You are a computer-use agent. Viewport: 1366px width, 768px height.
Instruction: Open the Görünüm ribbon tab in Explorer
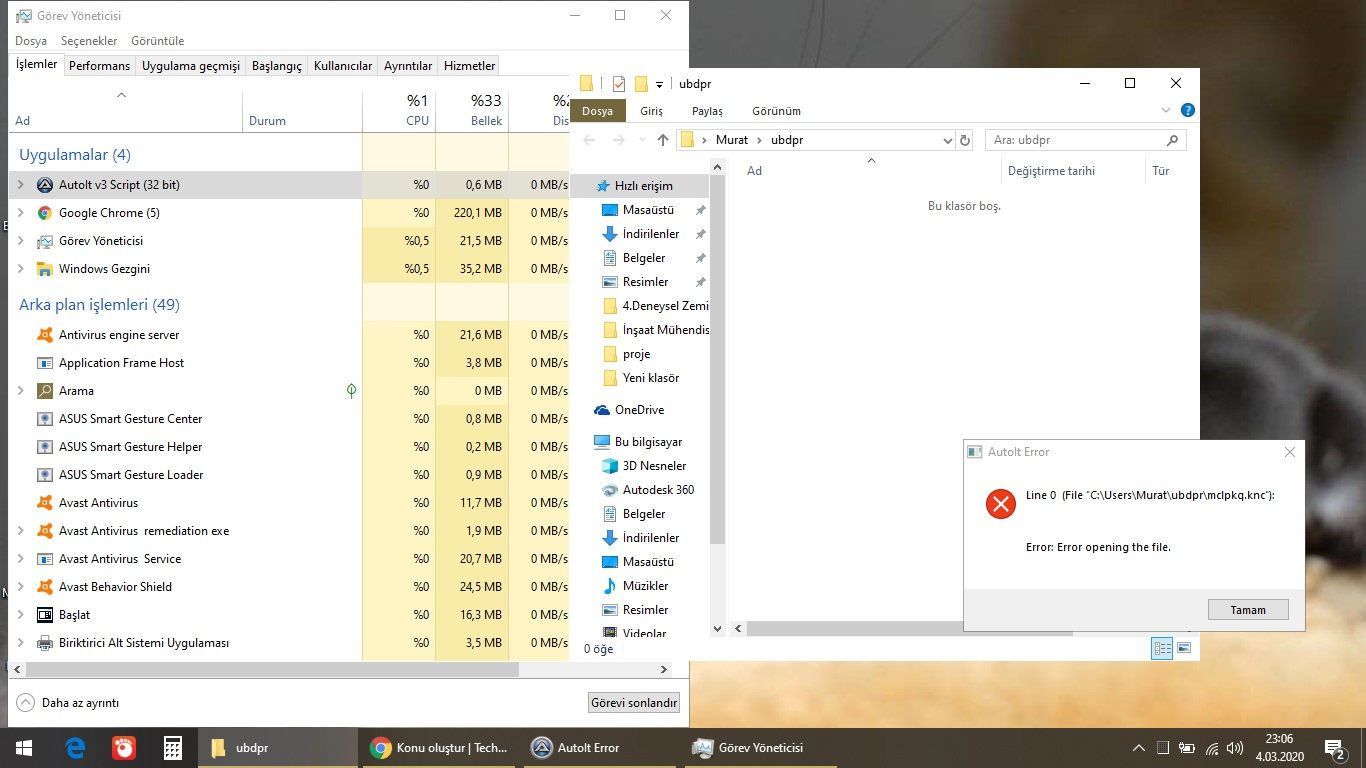pos(776,111)
